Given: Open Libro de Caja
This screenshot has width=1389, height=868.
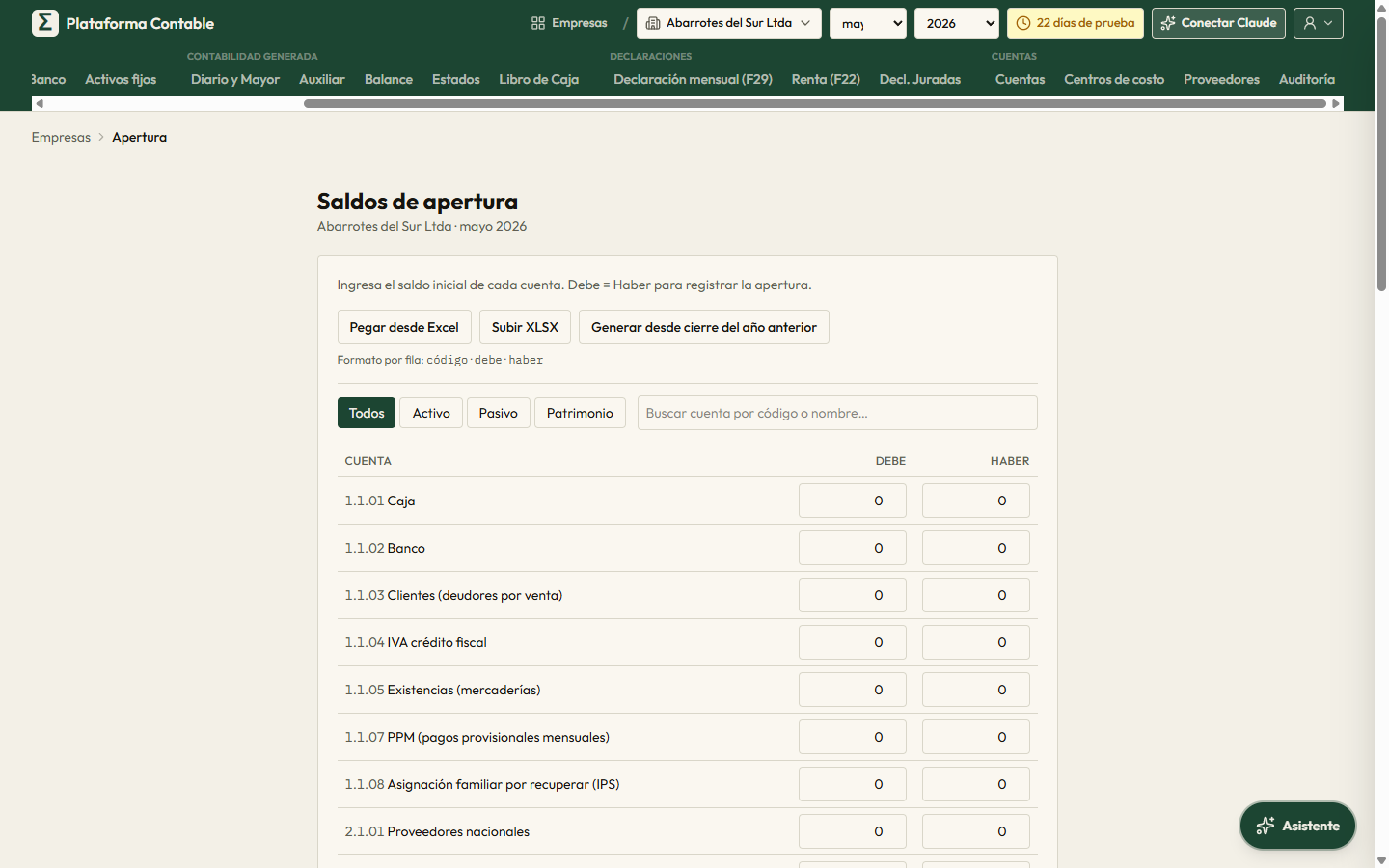Looking at the screenshot, I should (x=539, y=79).
